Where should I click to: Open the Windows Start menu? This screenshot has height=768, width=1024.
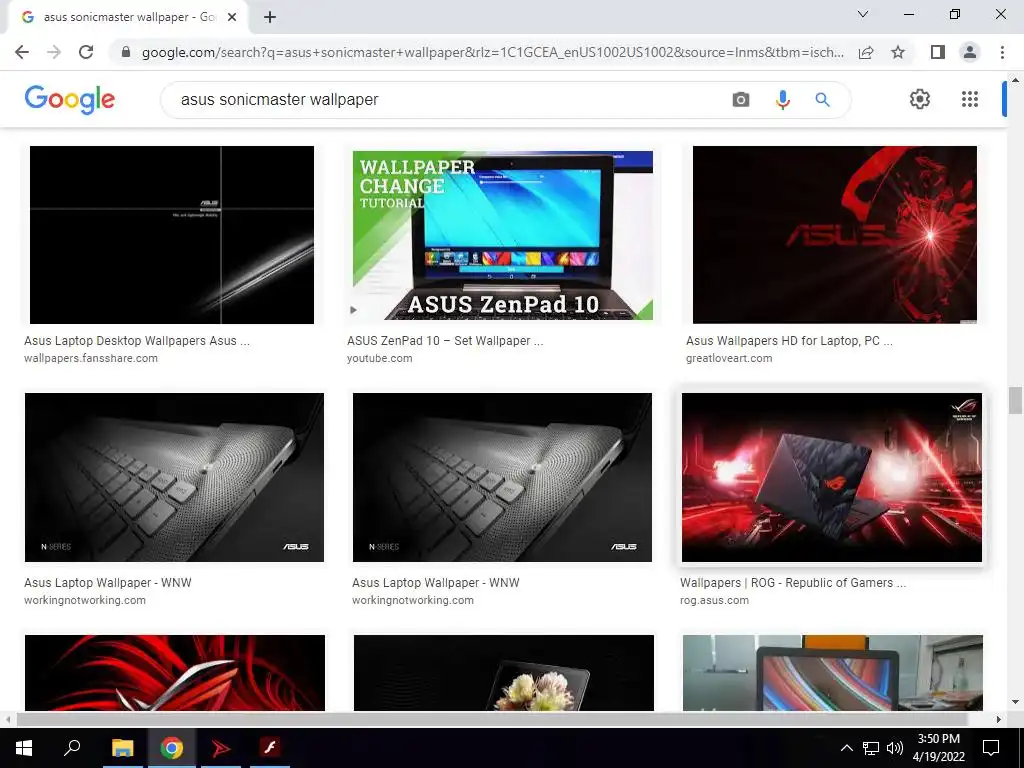24,748
